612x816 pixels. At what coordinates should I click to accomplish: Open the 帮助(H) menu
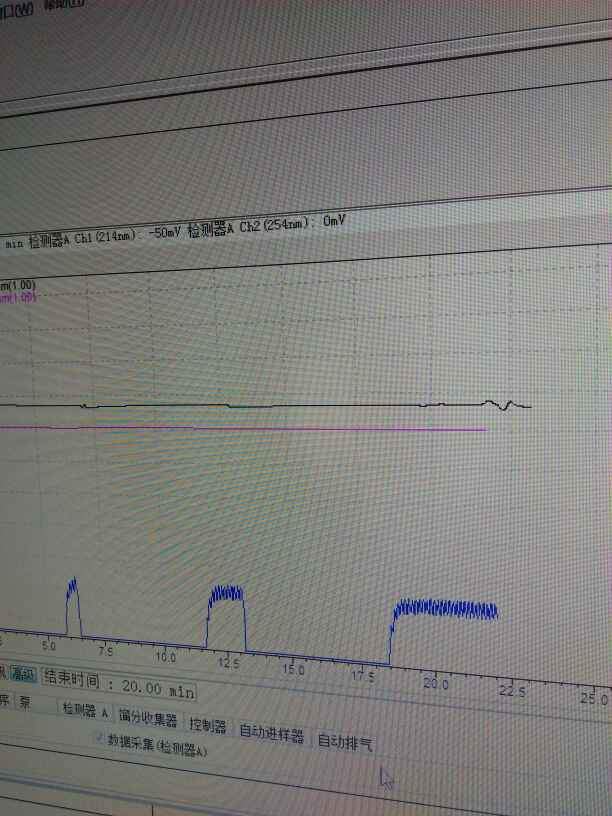click(x=65, y=4)
